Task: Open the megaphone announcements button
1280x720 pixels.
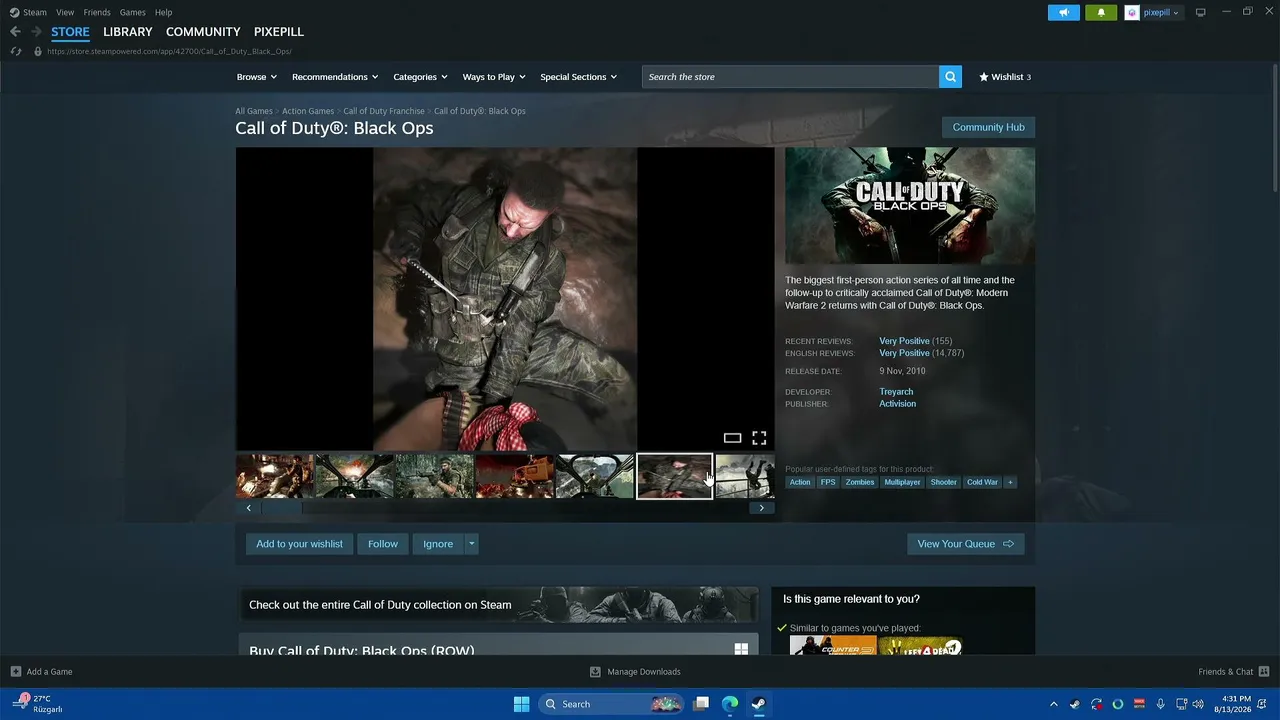Action: (x=1064, y=12)
